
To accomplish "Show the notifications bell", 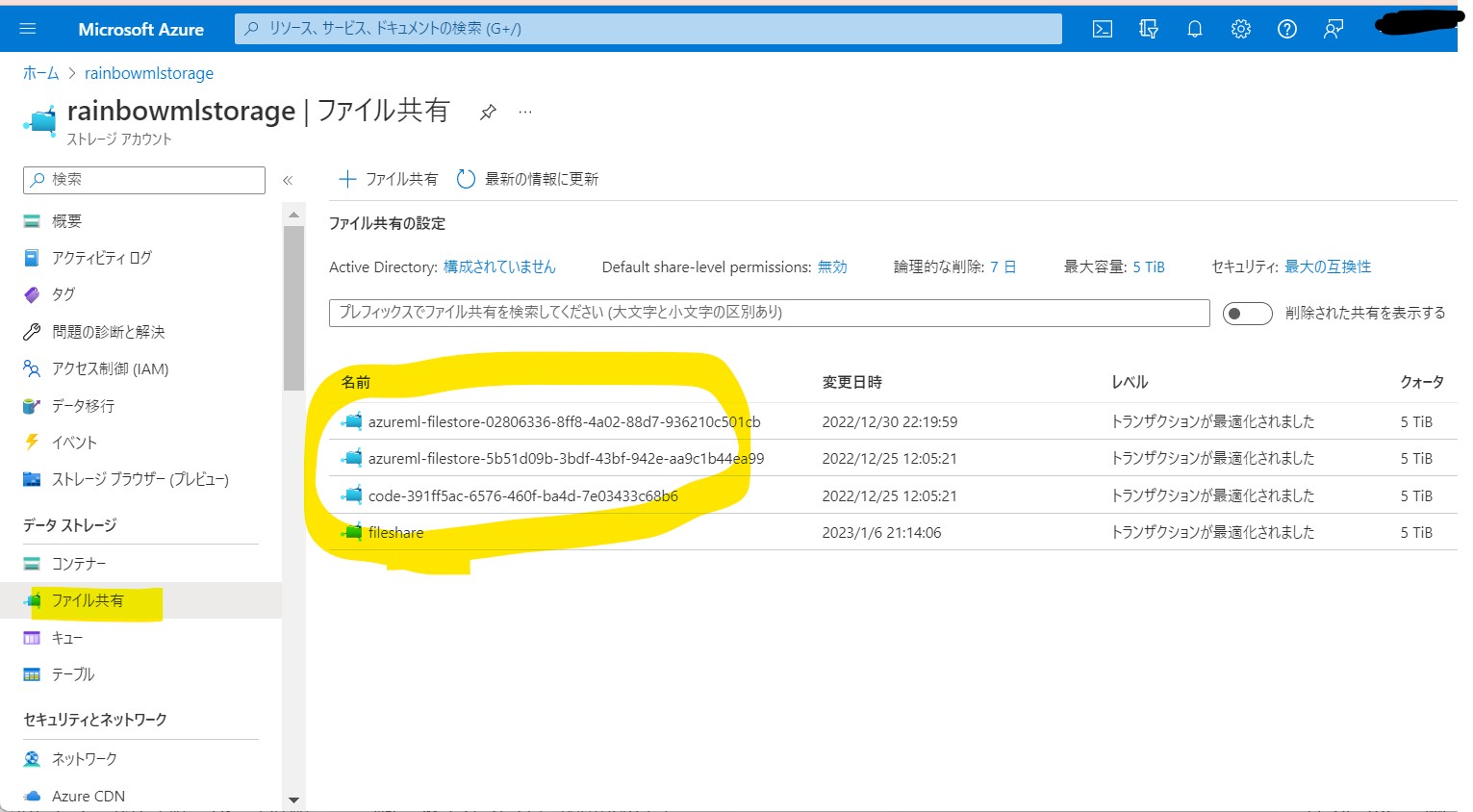I will 1195,29.
